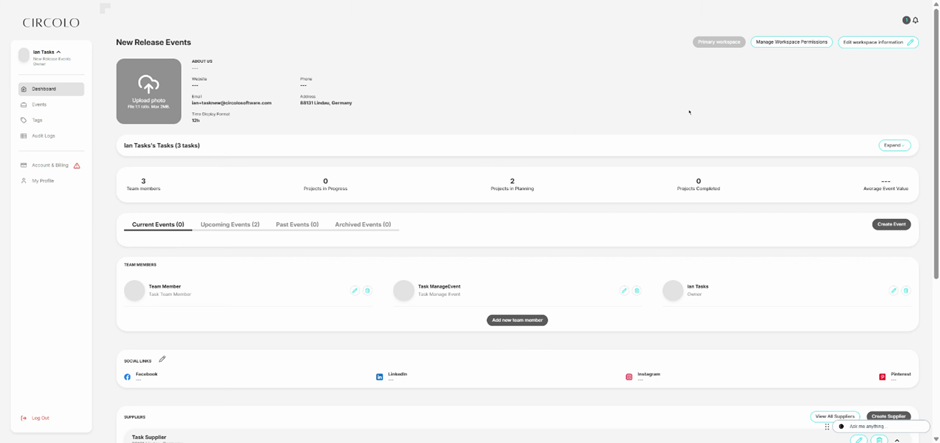Delete Task ManageEvent team member via trash icon

(637, 291)
